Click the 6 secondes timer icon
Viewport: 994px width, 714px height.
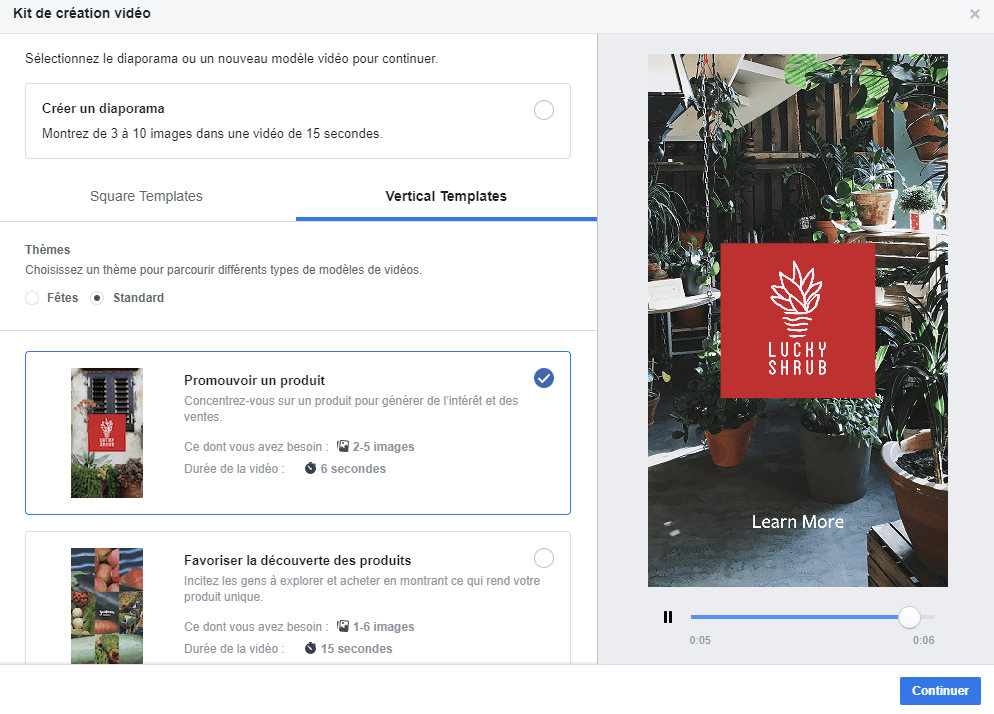click(310, 469)
